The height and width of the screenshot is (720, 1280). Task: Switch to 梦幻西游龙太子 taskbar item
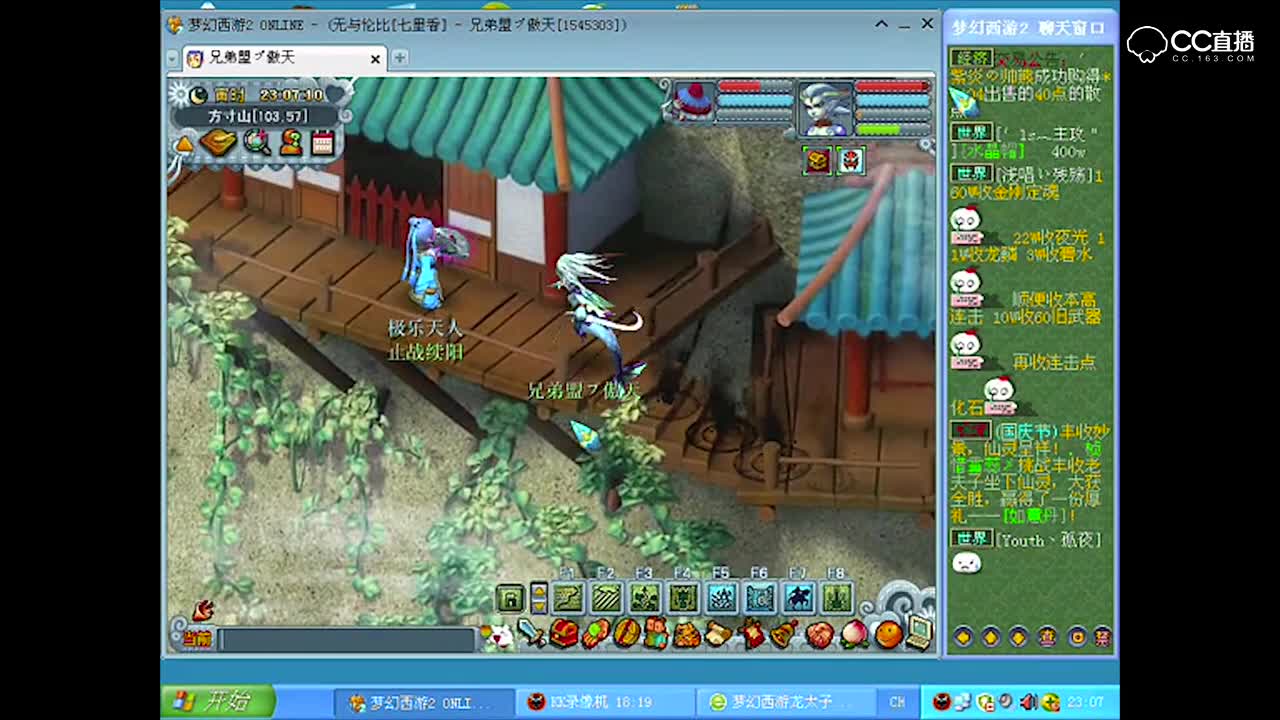tap(784, 702)
